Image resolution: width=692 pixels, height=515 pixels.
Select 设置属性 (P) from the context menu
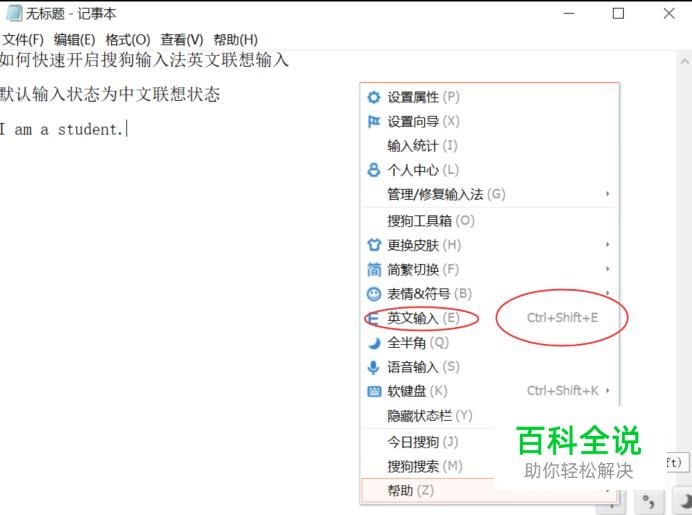click(x=490, y=97)
